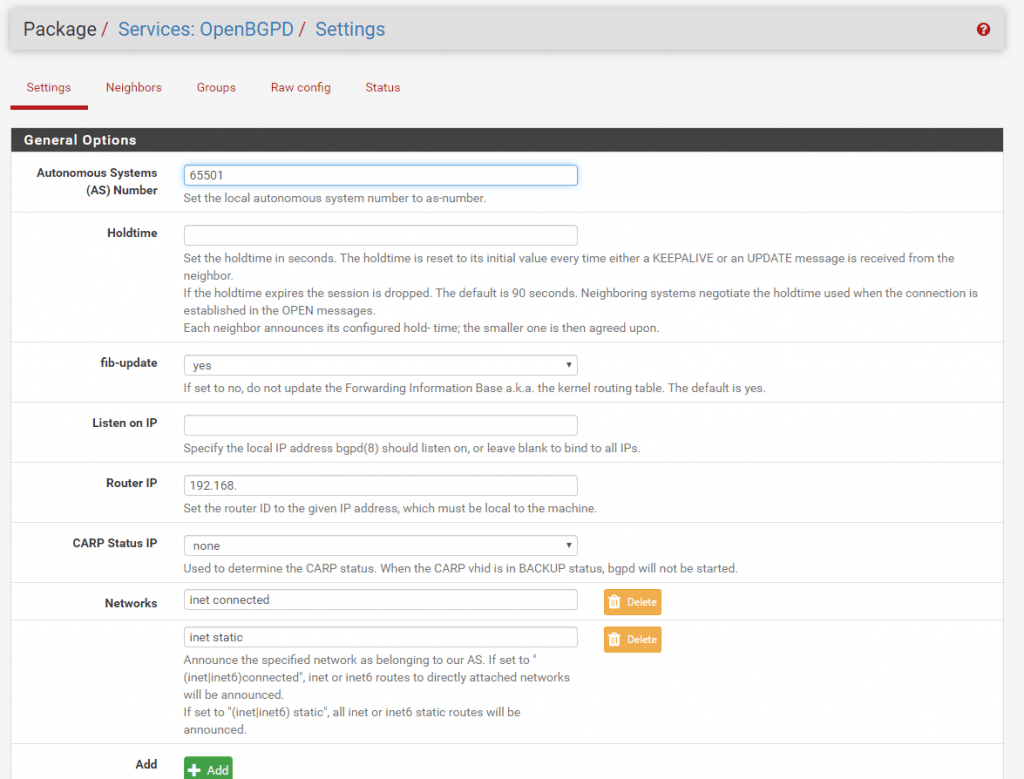The width and height of the screenshot is (1024, 779).
Task: Open the CARP Status IP dropdown
Action: [x=381, y=545]
